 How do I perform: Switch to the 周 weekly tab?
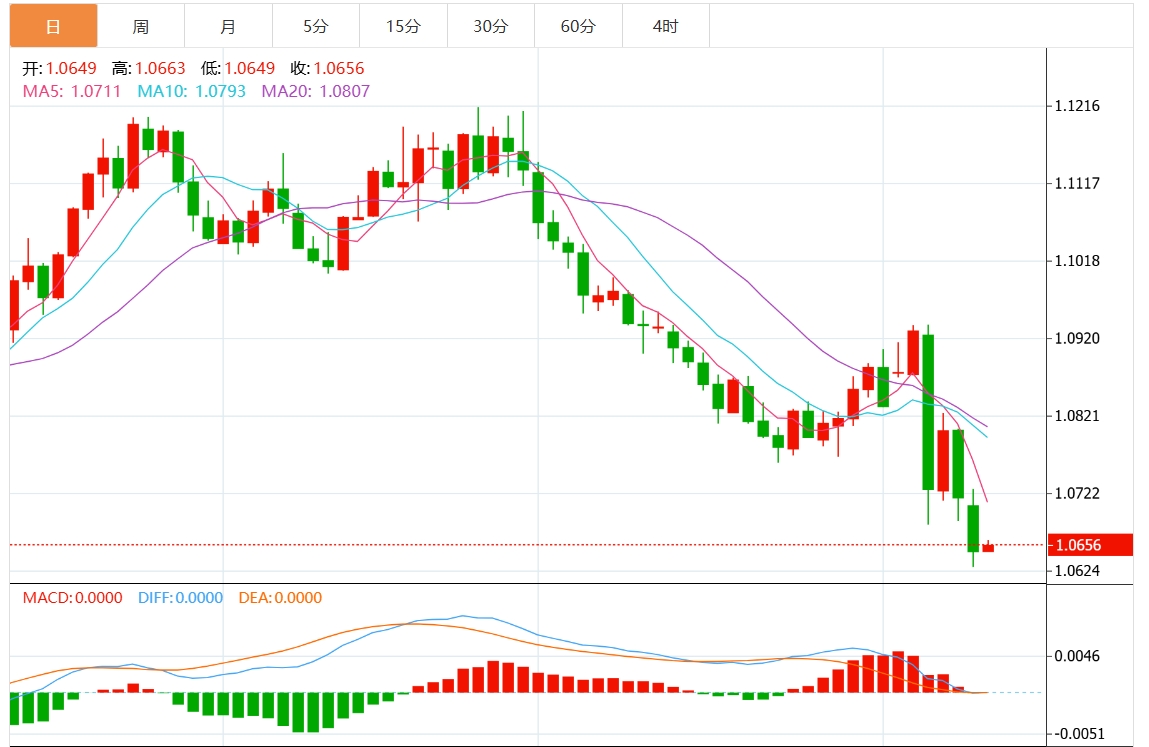(x=141, y=26)
